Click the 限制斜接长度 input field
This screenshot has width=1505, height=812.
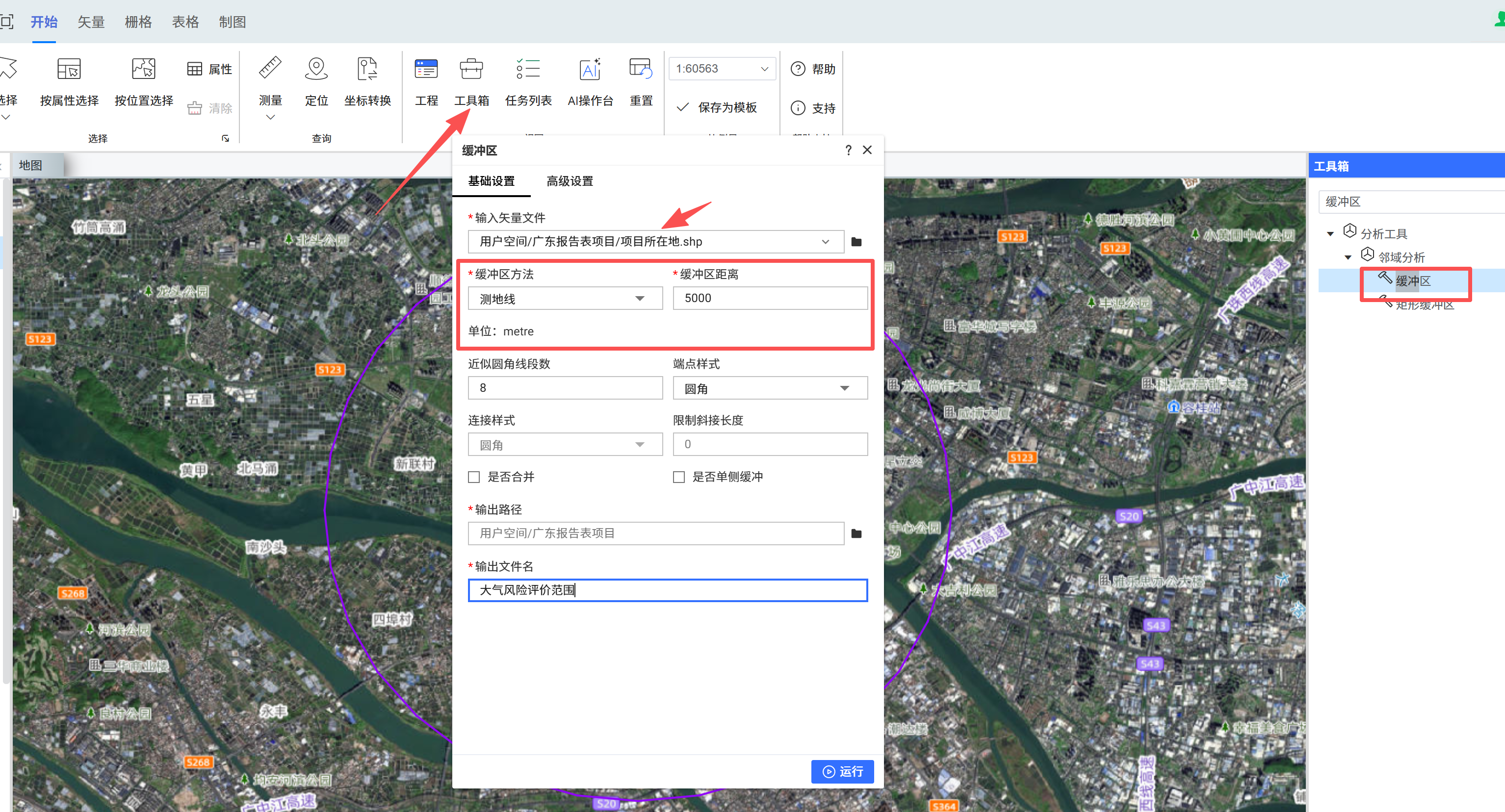(770, 445)
